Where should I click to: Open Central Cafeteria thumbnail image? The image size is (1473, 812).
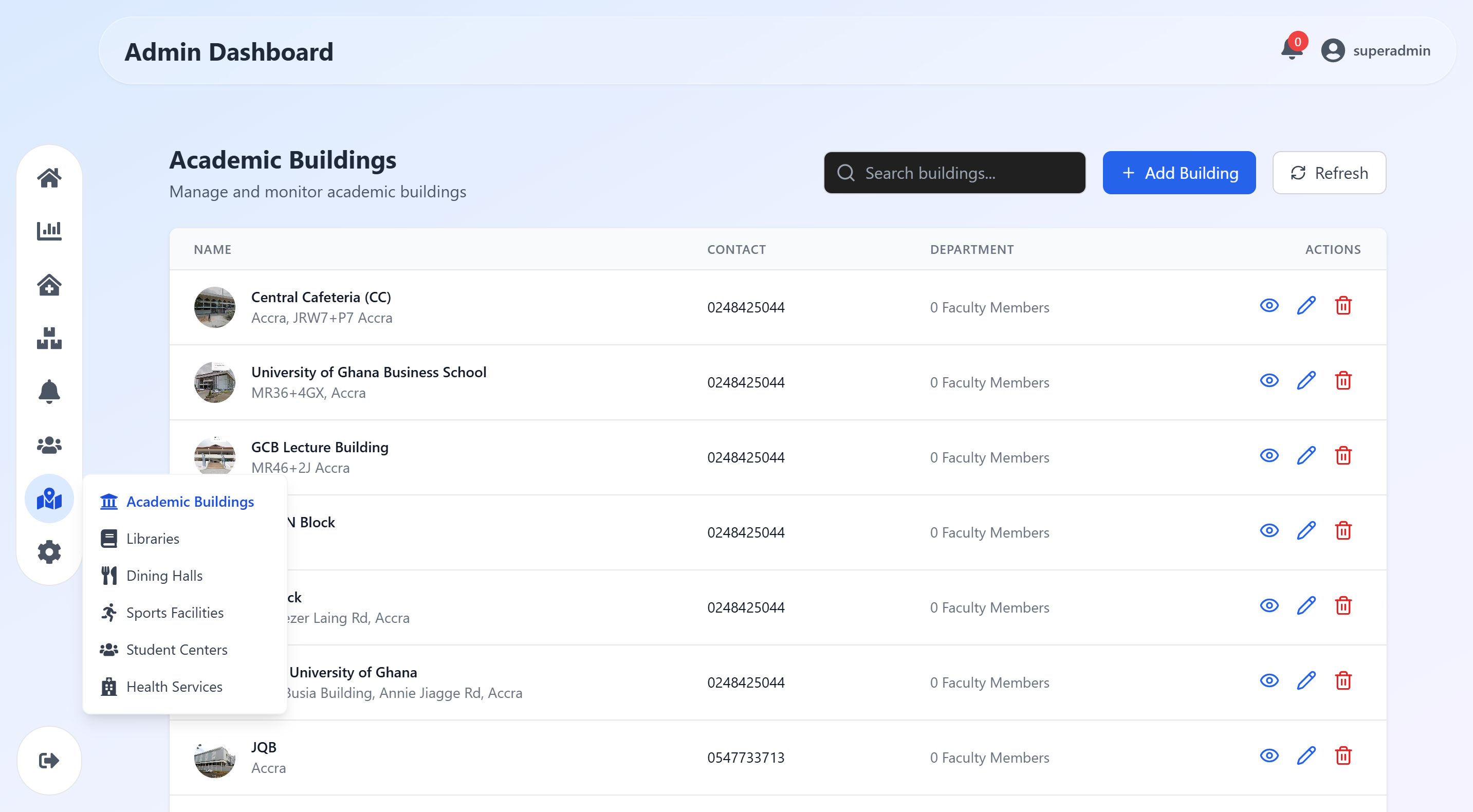pyautogui.click(x=214, y=307)
